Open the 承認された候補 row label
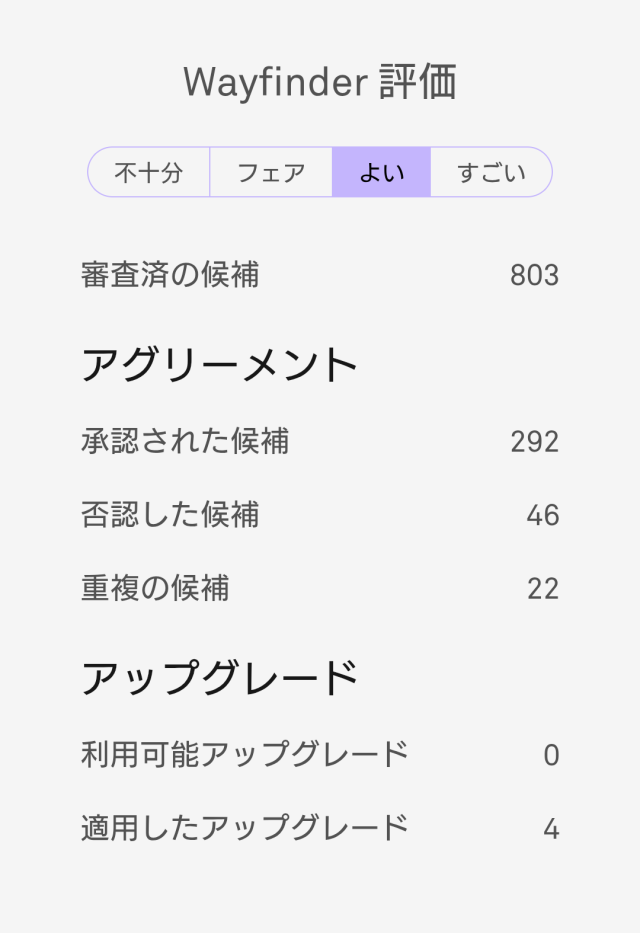 pos(185,441)
